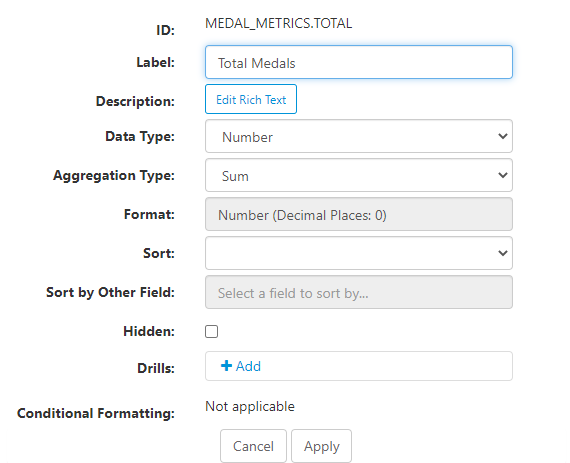Image resolution: width=570 pixels, height=463 pixels.
Task: Click the 'Select a field to sort by' box
Action: pyautogui.click(x=359, y=292)
